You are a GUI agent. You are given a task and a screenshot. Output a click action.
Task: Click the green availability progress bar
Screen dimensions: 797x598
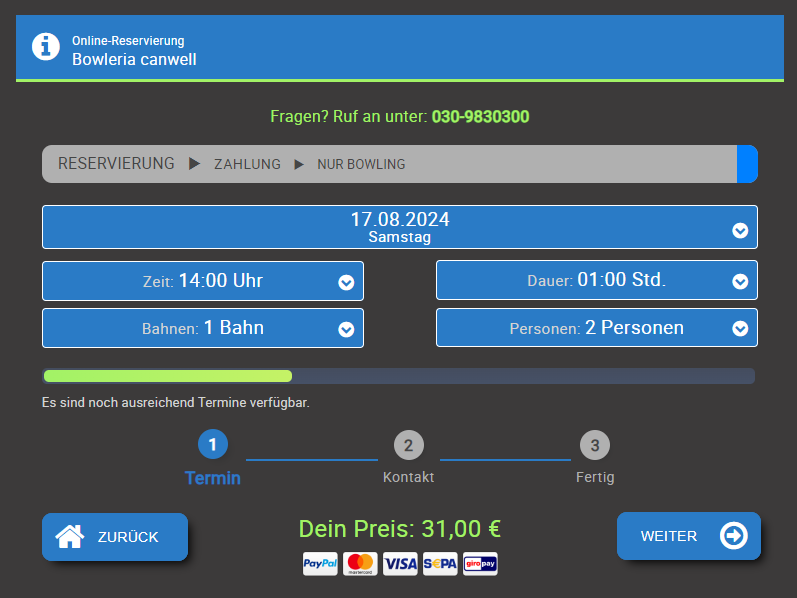[x=167, y=376]
